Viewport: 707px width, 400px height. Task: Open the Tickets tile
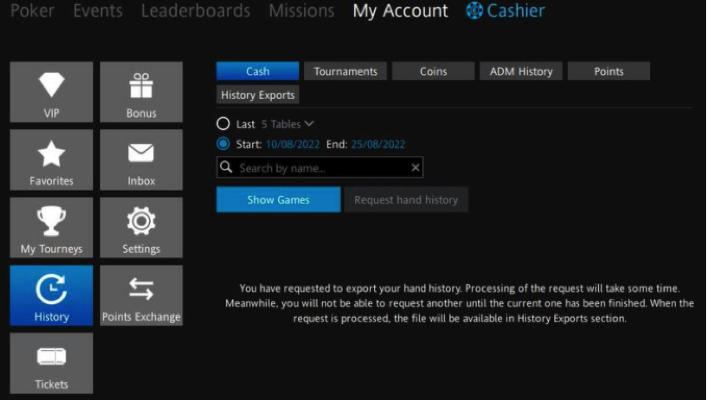click(51, 363)
